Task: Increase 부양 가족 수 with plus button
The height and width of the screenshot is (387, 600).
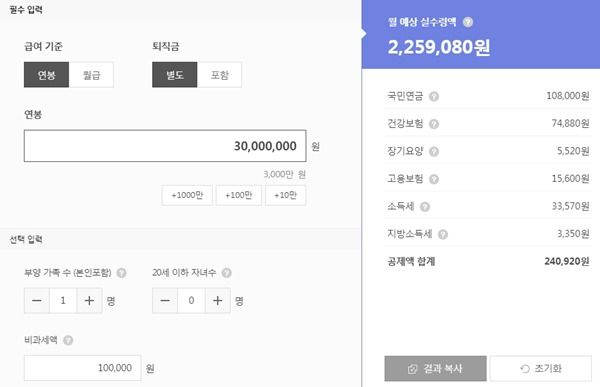Action: 89,300
